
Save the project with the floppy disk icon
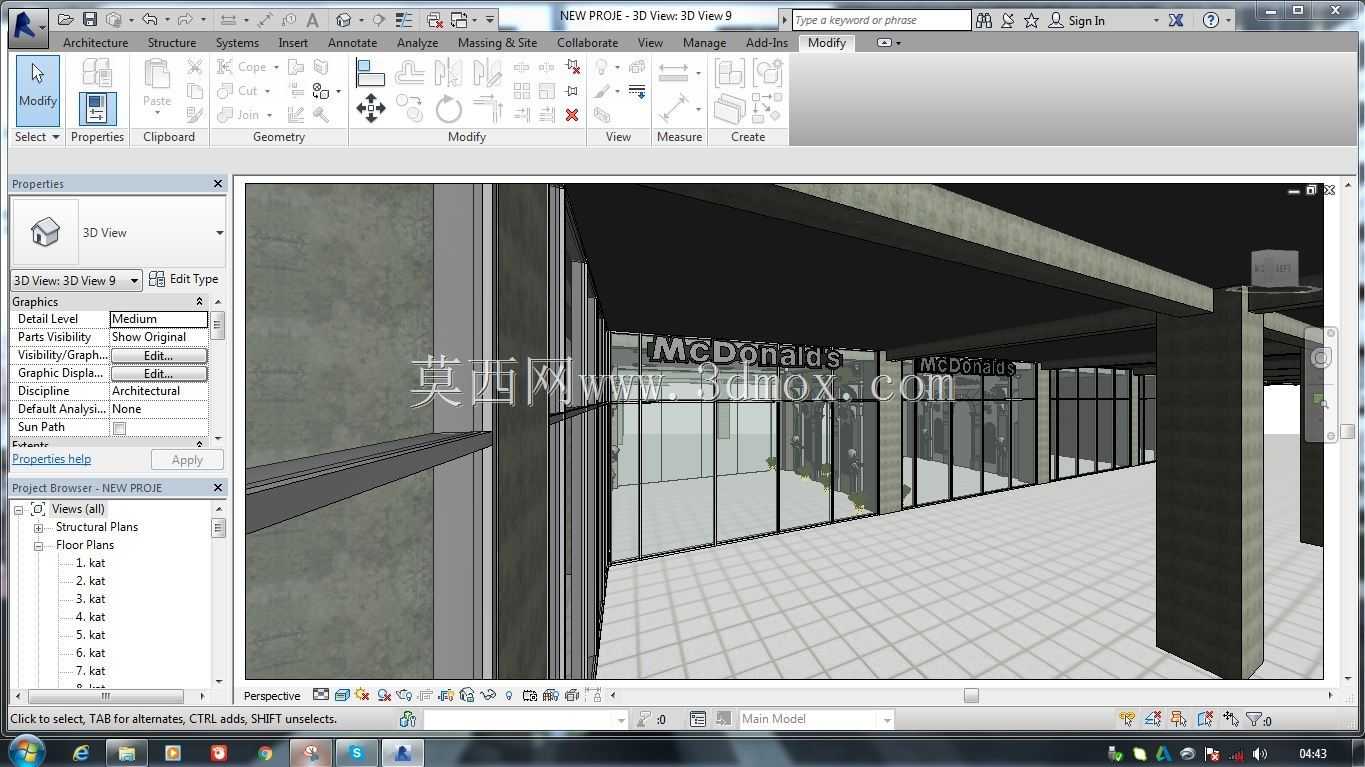89,20
